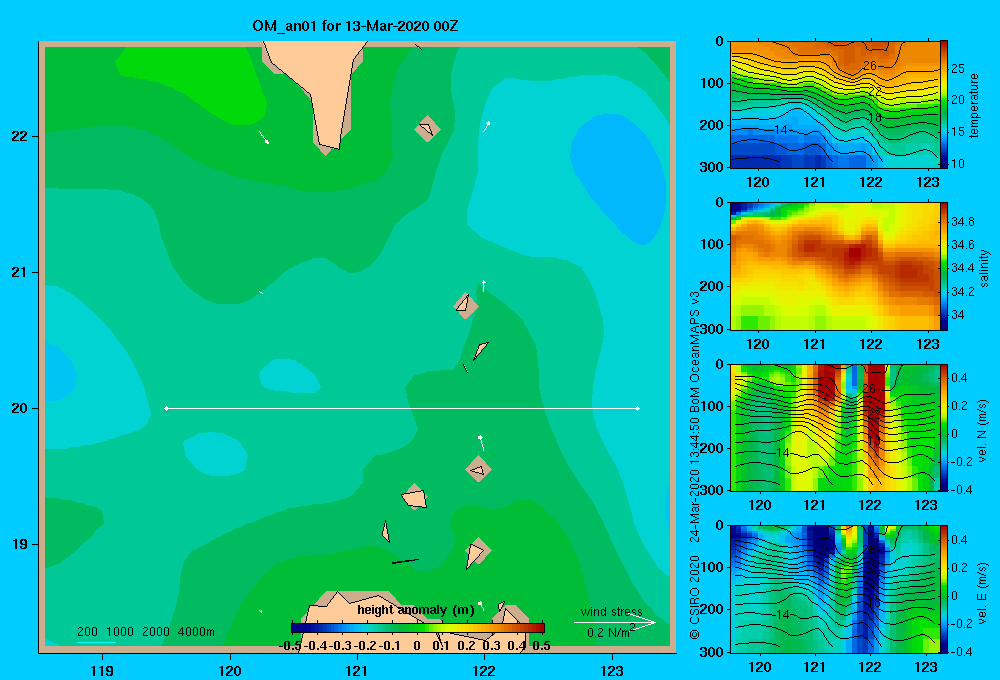The width and height of the screenshot is (1000, 680).
Task: Open the northward velocity section plot
Action: point(835,427)
